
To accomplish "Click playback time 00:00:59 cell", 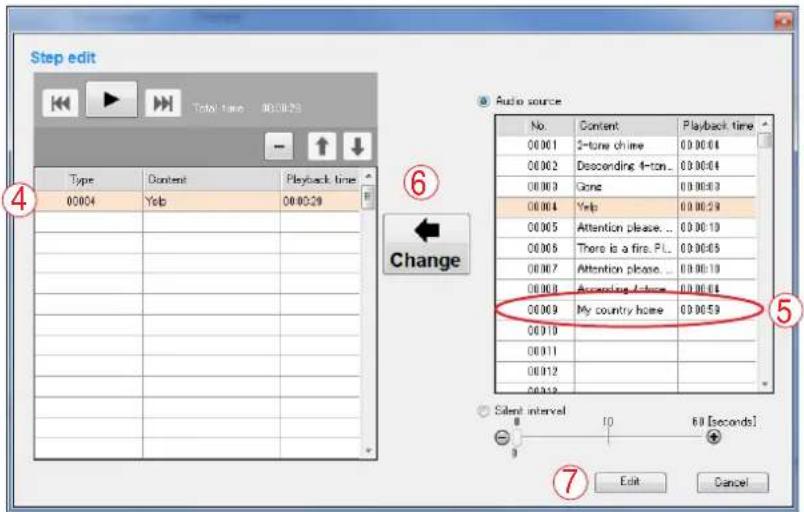I will tap(717, 310).
